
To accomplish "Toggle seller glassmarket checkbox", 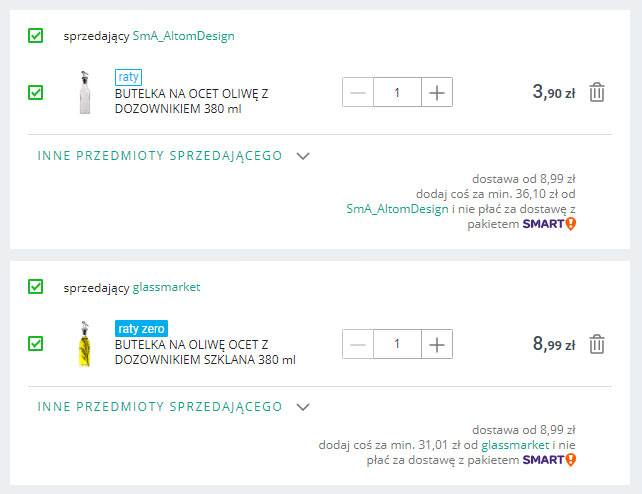I will pyautogui.click(x=36, y=286).
